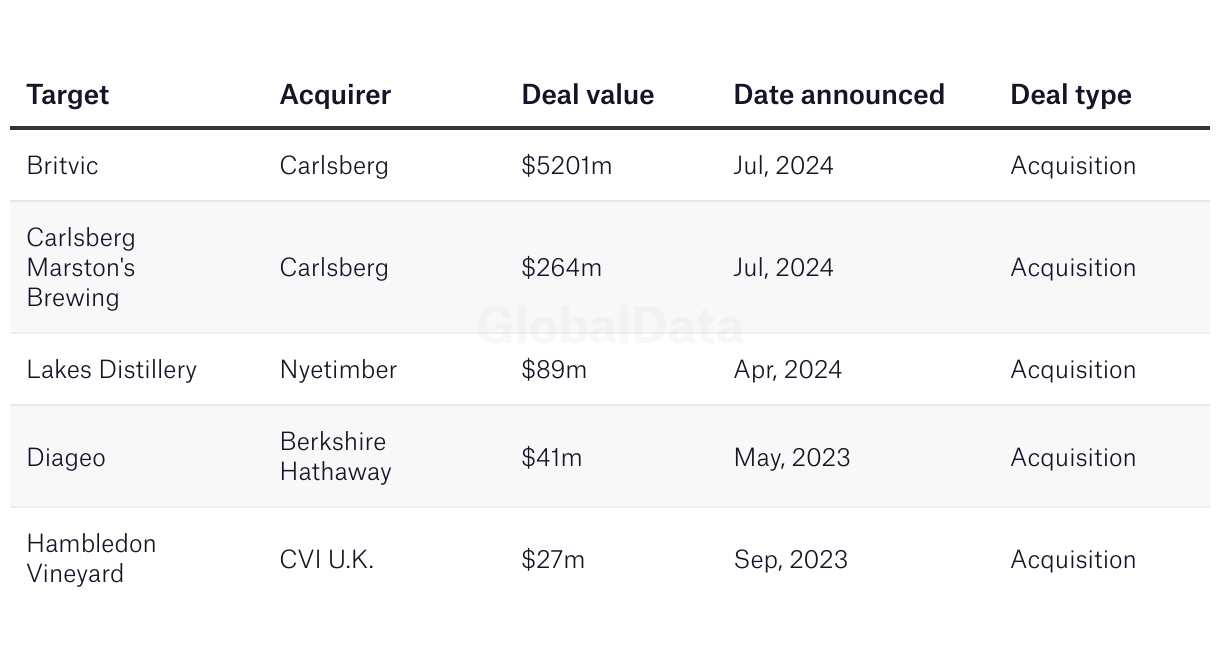Click the Apr, 2024 date cell
1220x650 pixels.
pos(788,370)
